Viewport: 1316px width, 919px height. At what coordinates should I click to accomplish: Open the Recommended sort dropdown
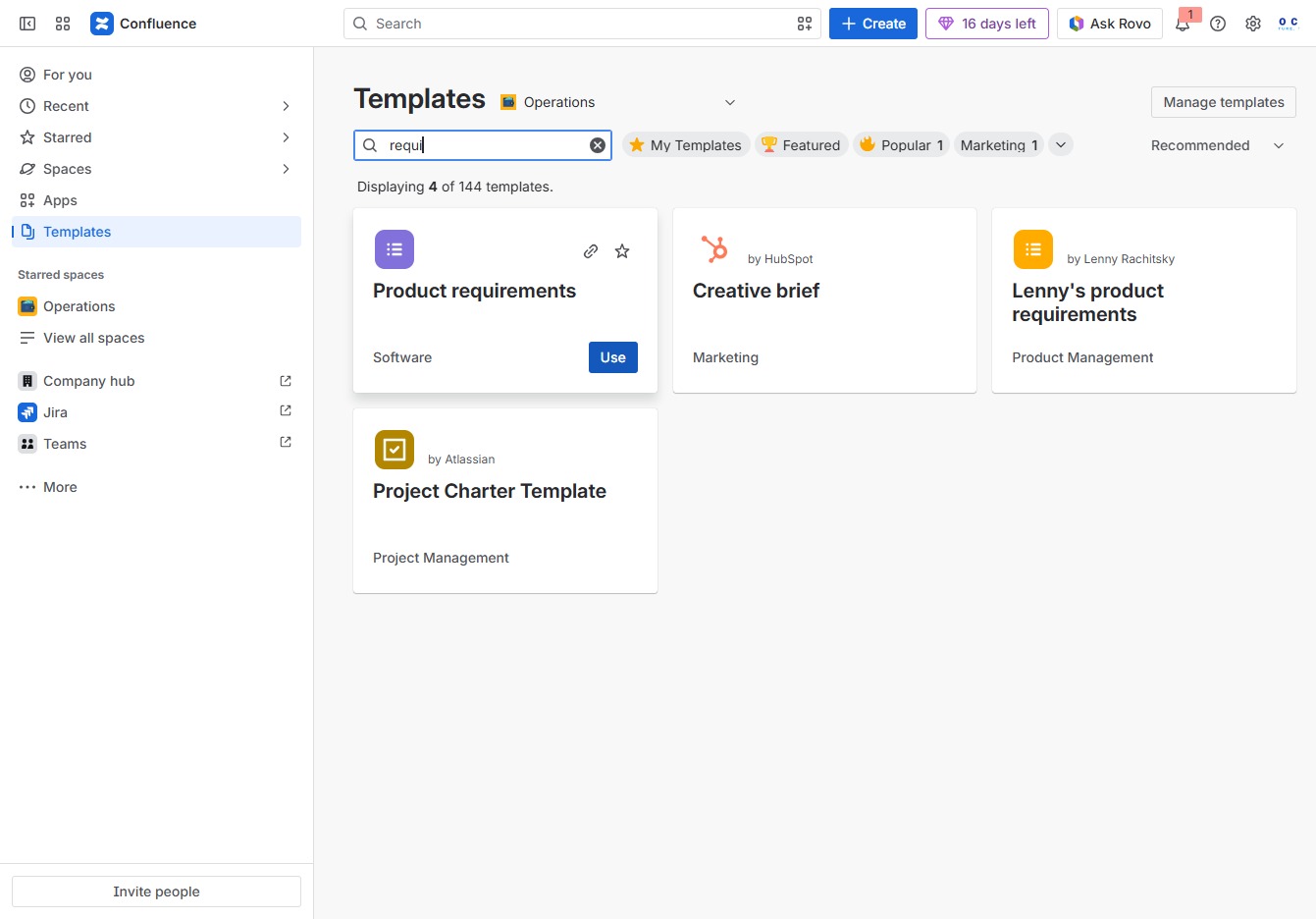pyautogui.click(x=1218, y=145)
